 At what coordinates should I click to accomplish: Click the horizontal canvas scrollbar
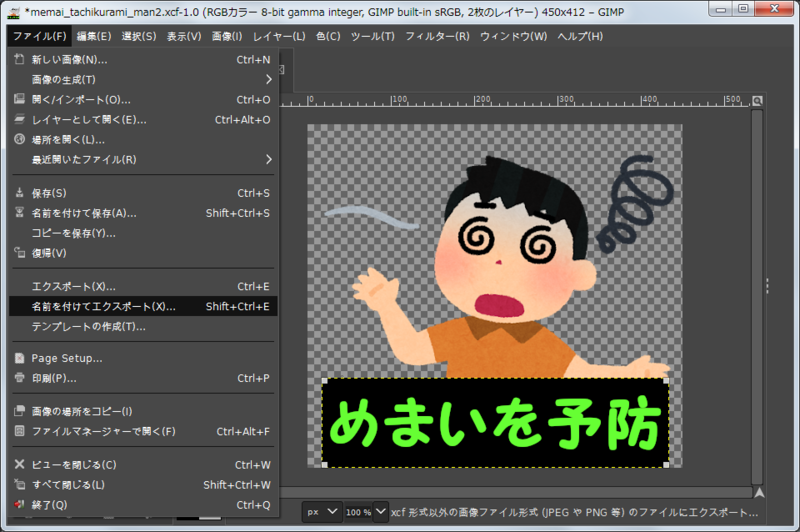[516, 492]
